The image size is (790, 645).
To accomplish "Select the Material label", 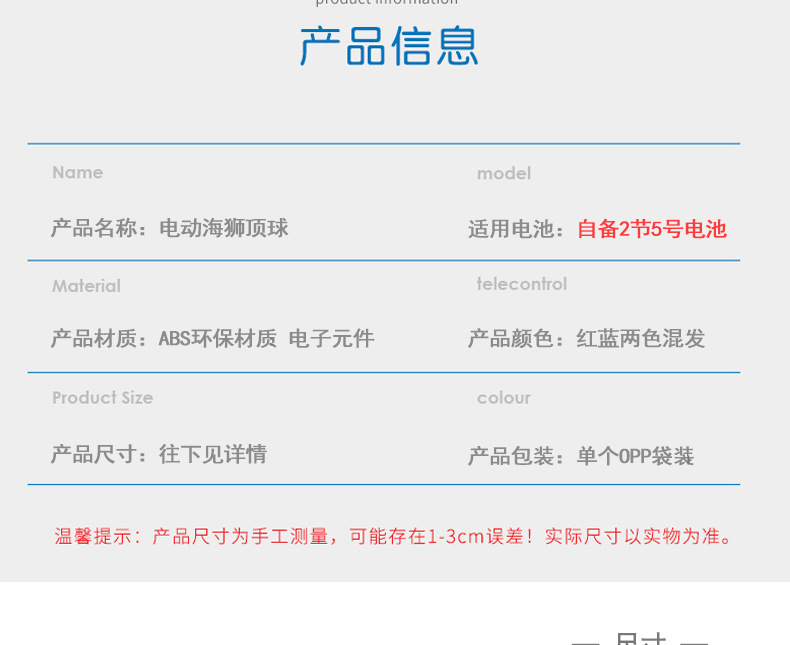I will (87, 286).
